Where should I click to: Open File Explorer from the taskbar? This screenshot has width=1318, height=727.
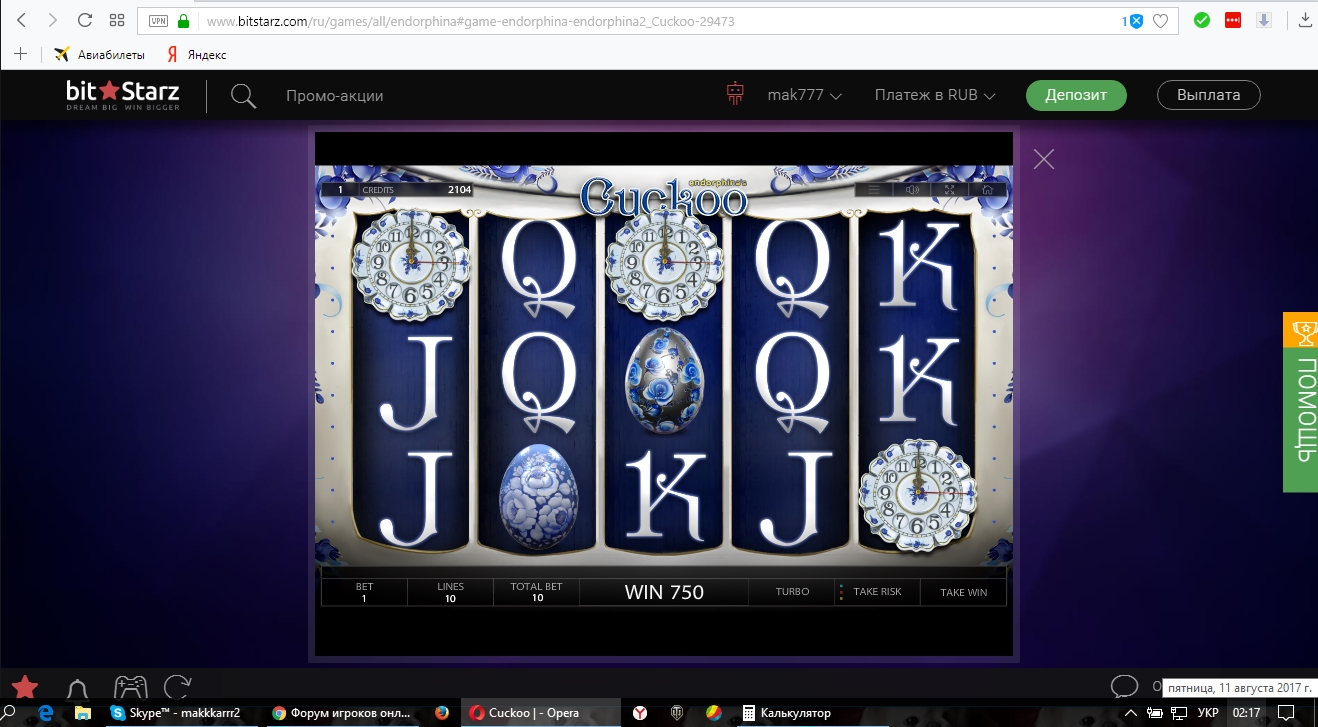coord(84,713)
